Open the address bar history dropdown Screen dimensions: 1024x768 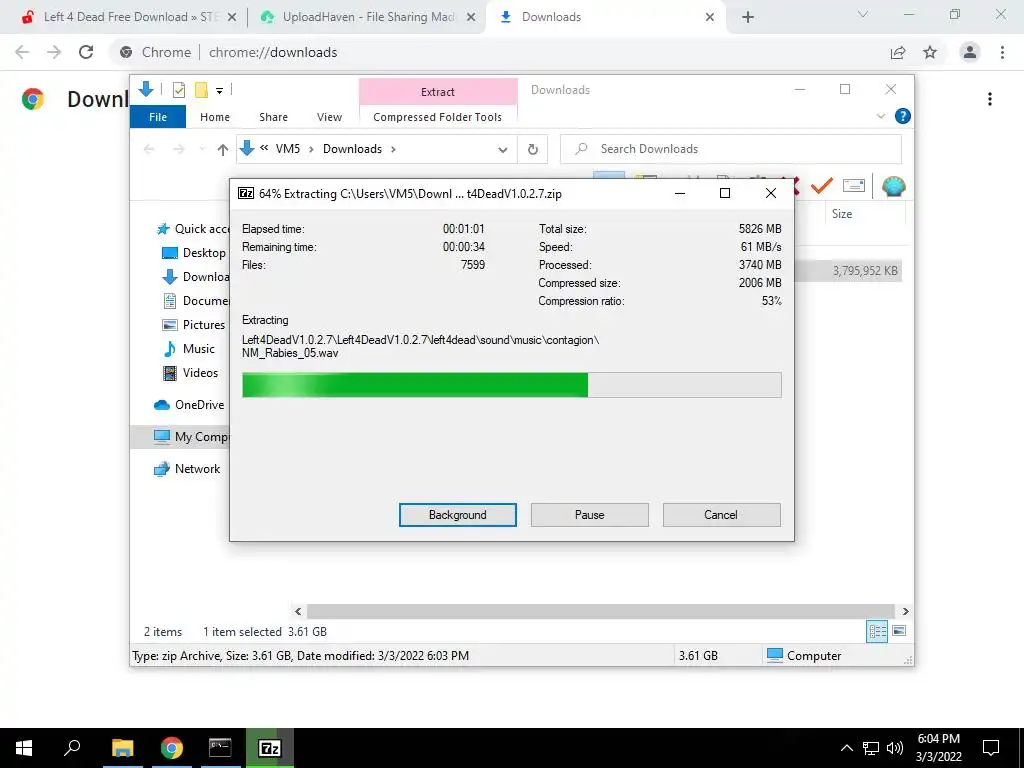[x=503, y=150]
